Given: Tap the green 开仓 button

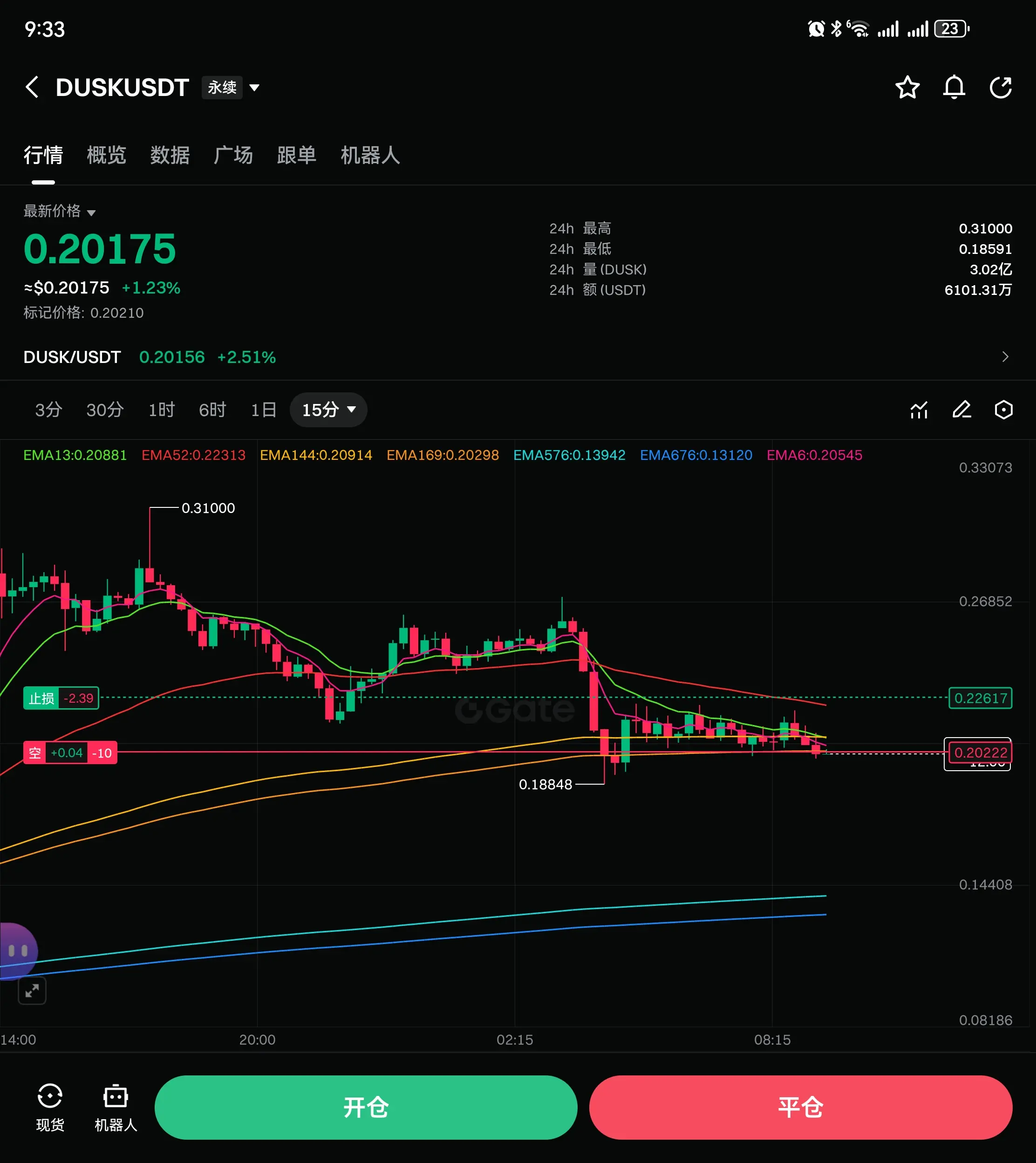Looking at the screenshot, I should click(x=366, y=1107).
